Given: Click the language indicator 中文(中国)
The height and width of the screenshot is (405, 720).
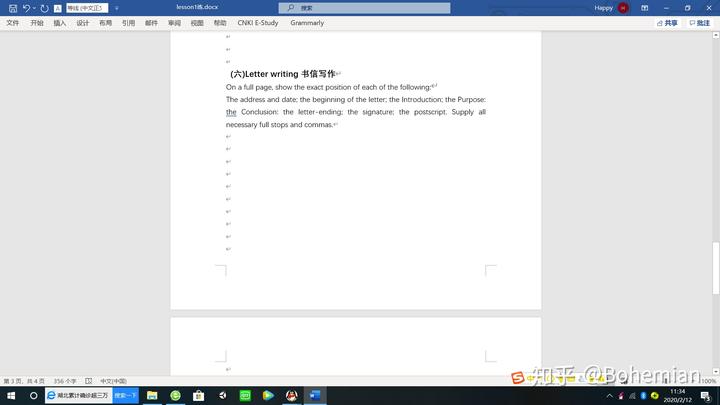Looking at the screenshot, I should pos(113,381).
